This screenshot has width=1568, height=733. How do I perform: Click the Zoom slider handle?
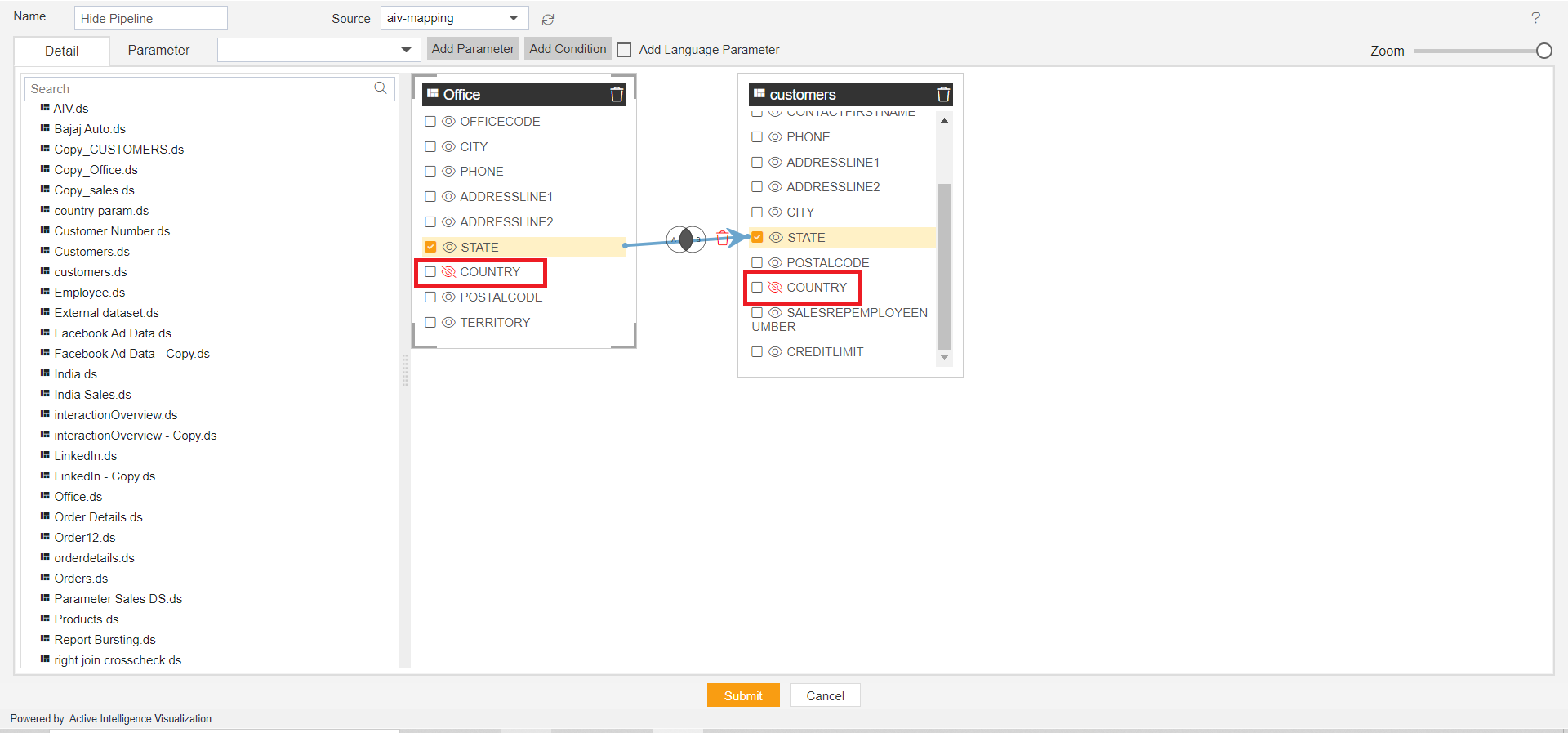1543,51
